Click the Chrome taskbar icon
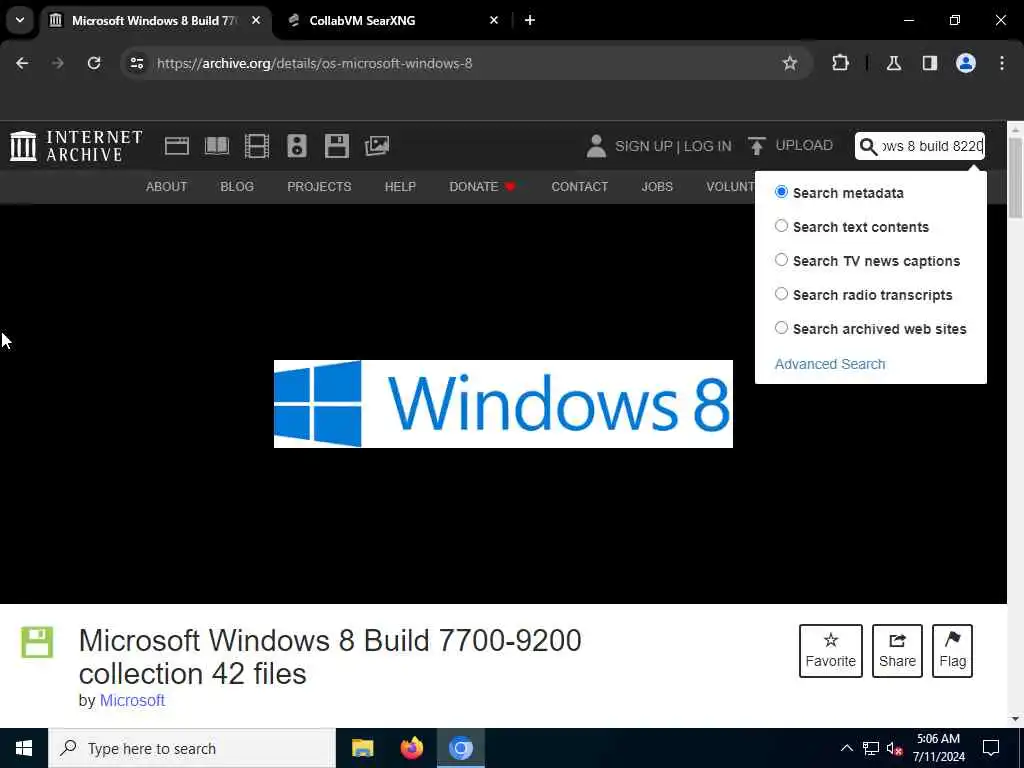The image size is (1024, 768). (460, 748)
